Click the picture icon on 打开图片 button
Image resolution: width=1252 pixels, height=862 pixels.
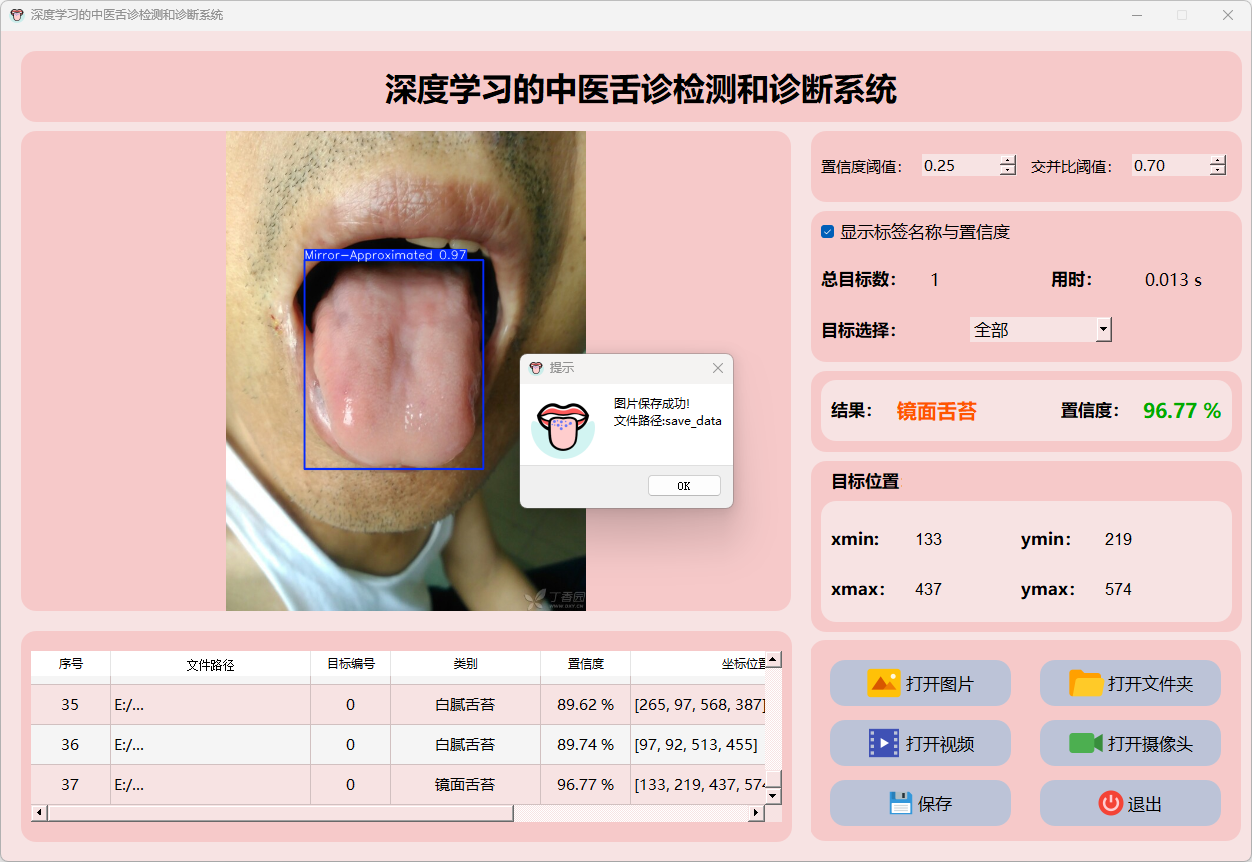[884, 684]
